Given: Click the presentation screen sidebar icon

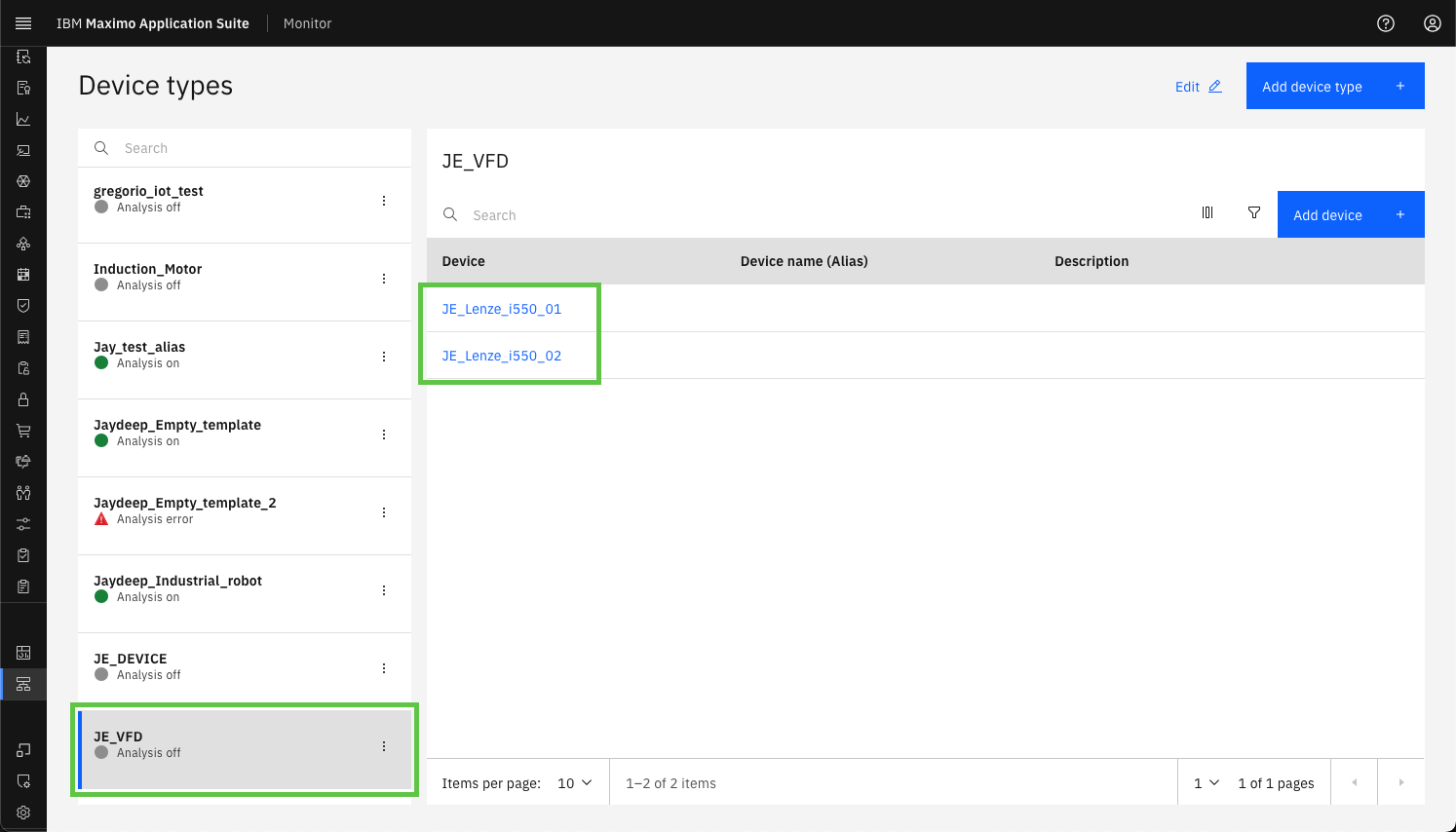Looking at the screenshot, I should (23, 150).
